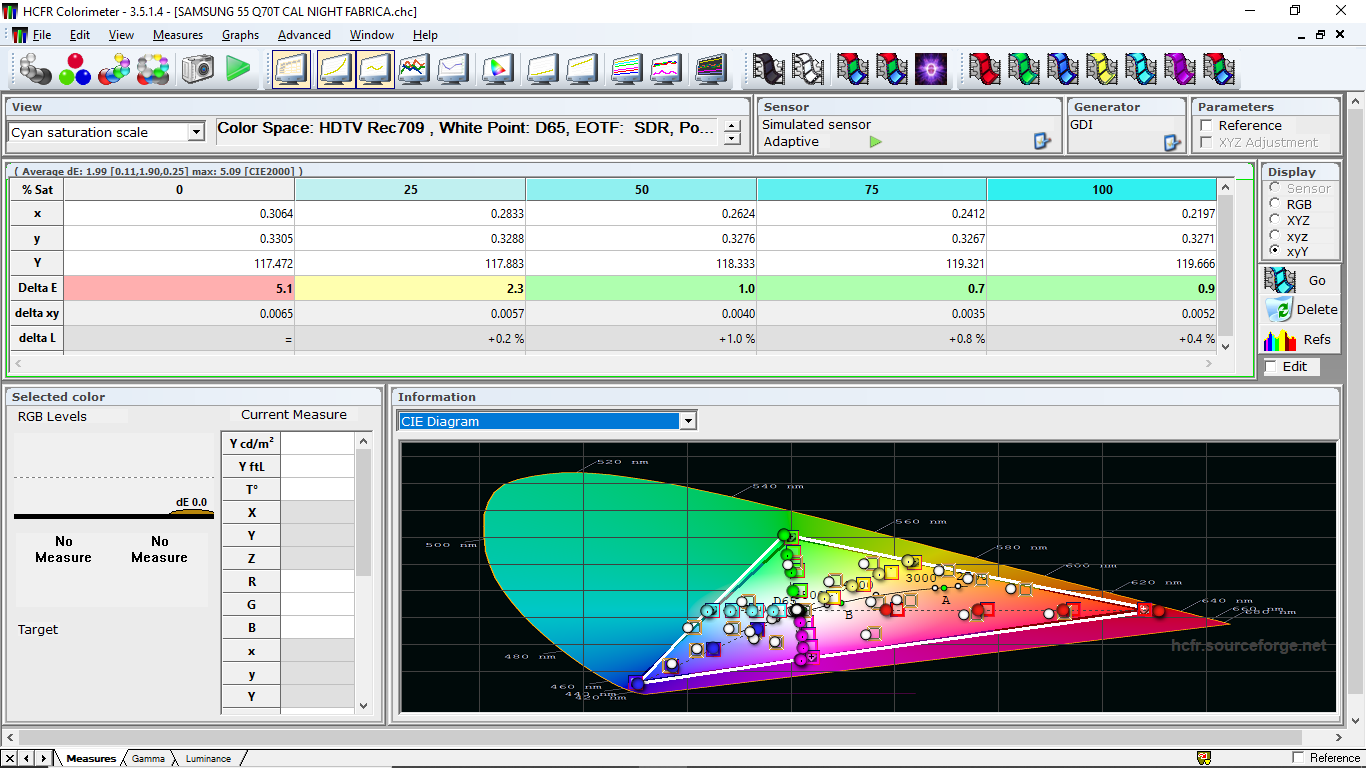
Task: Open the CIE diagram monitor icon
Action: click(x=497, y=69)
